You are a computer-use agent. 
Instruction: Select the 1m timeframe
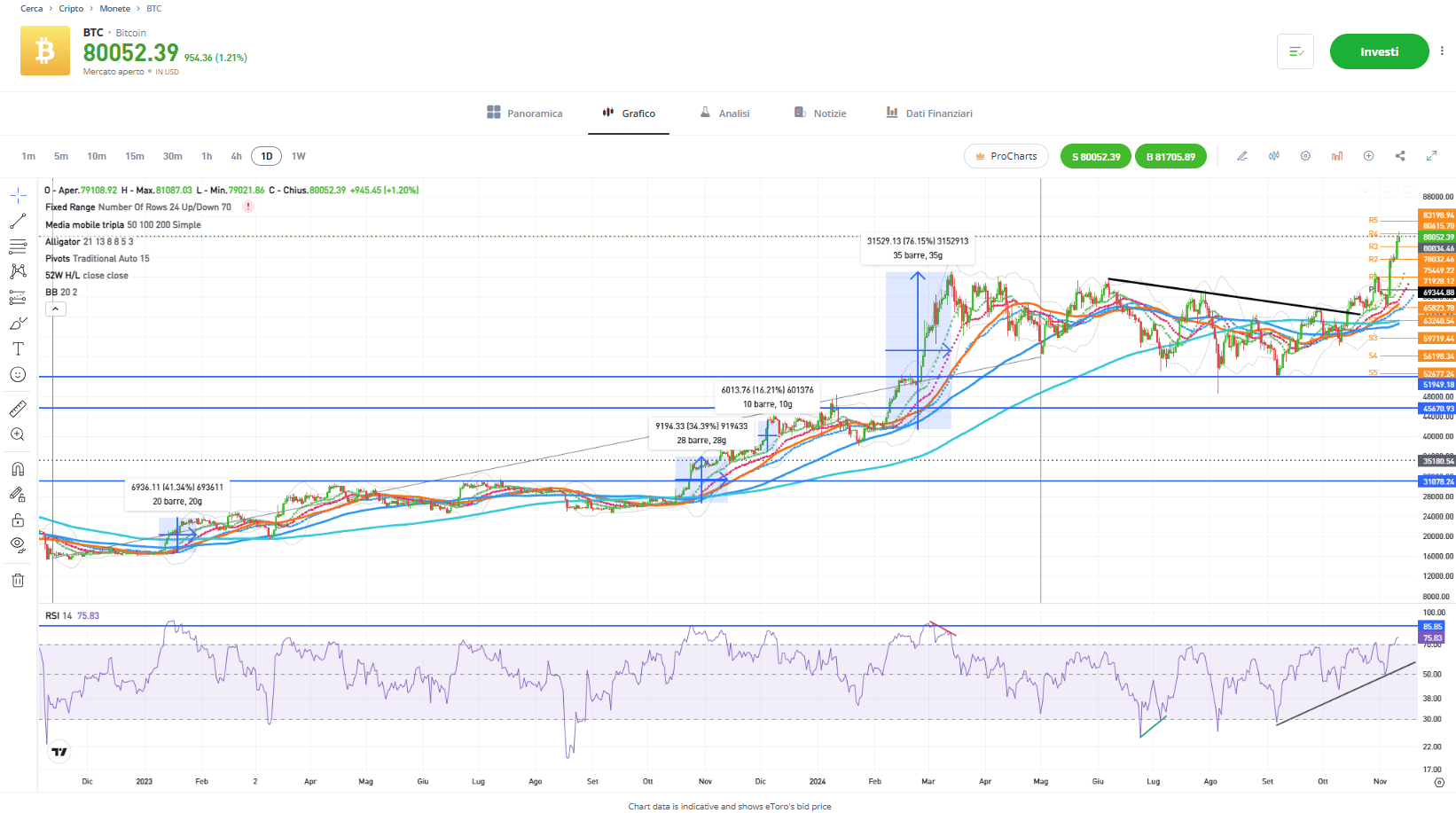28,156
